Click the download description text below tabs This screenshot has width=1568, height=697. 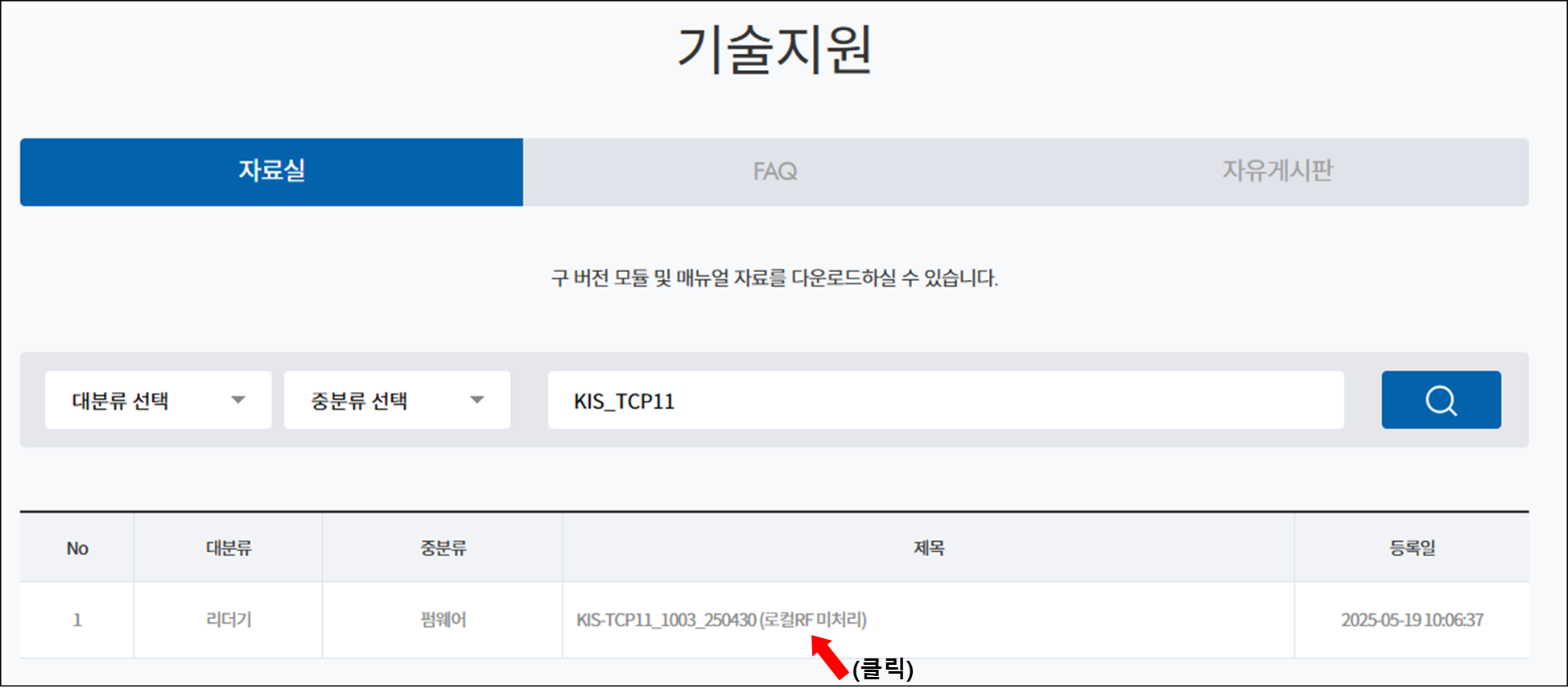[774, 278]
